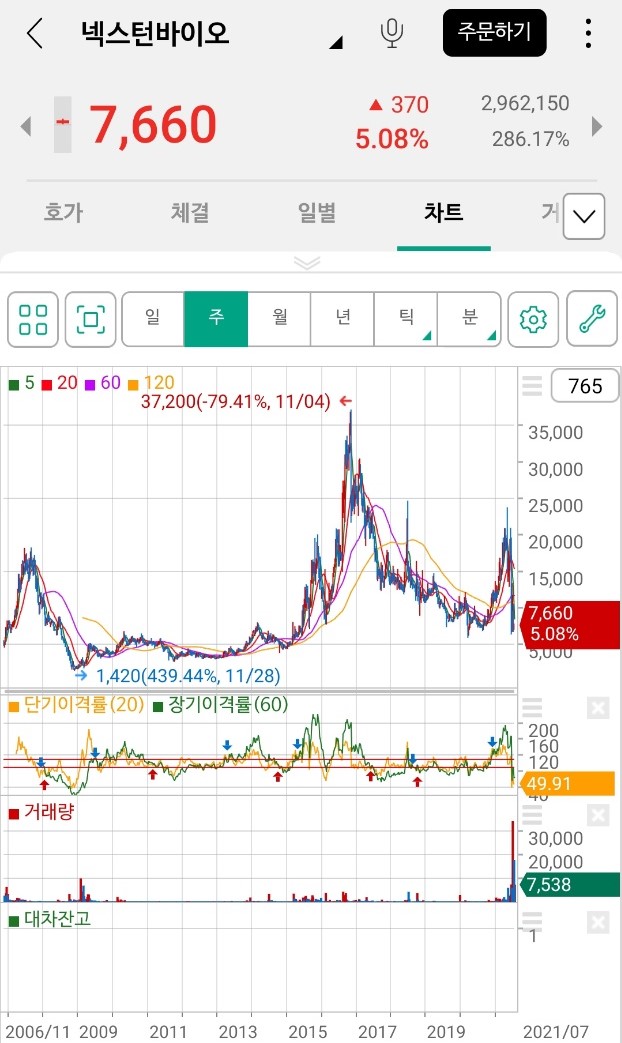622x1043 pixels.
Task: Open volume panel hamburger menu
Action: coord(532,815)
